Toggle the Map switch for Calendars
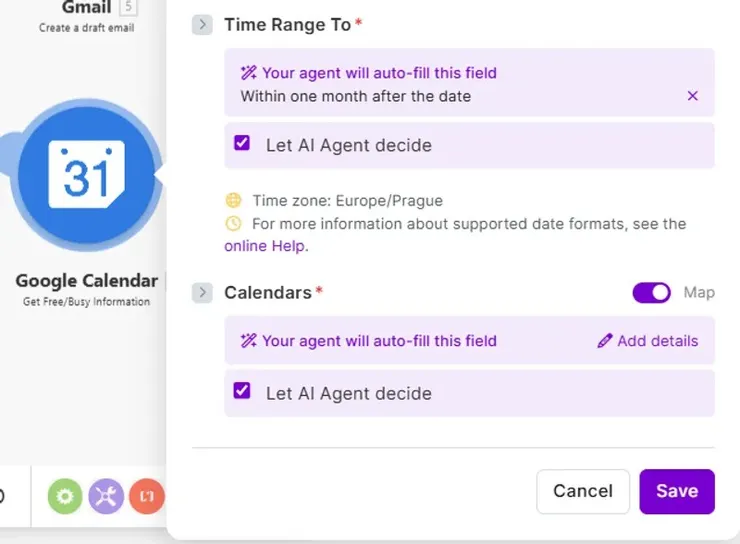This screenshot has height=544, width=740. coord(652,292)
